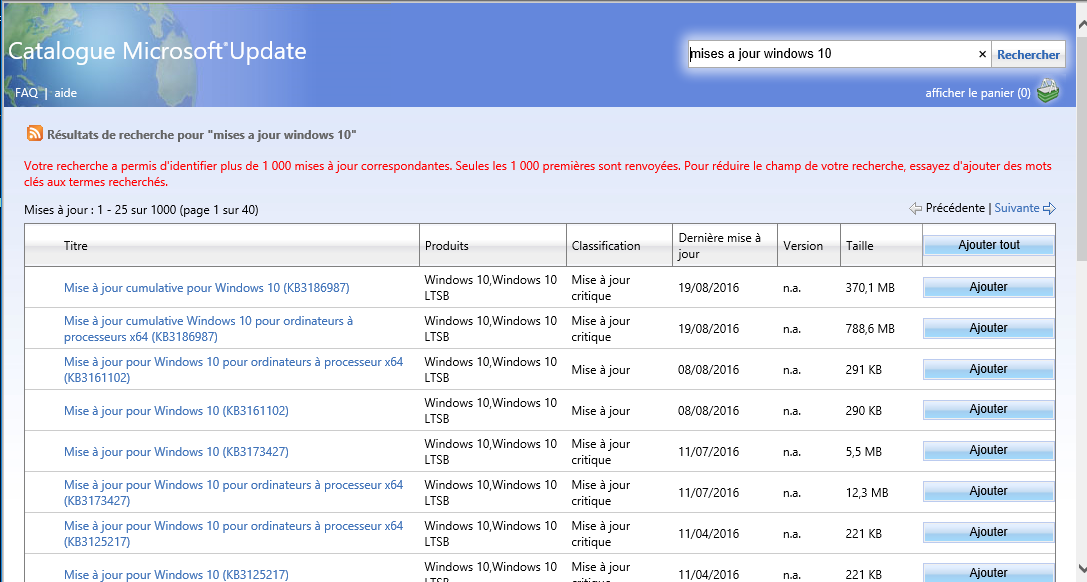Open "Mise à jour pour Windows 10 (KB3173427)"
The image size is (1087, 582).
coord(176,452)
